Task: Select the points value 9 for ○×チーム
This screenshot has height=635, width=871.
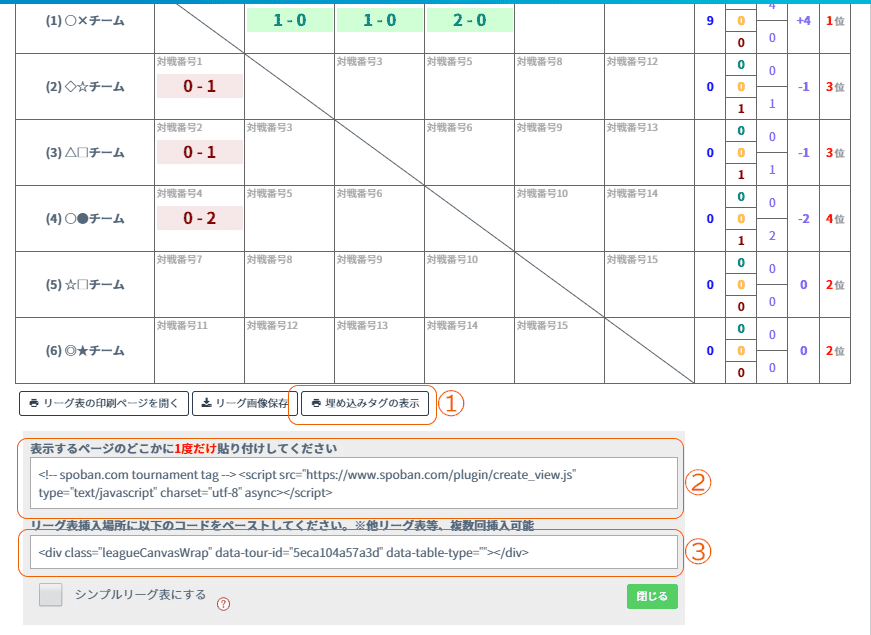Action: pyautogui.click(x=710, y=21)
